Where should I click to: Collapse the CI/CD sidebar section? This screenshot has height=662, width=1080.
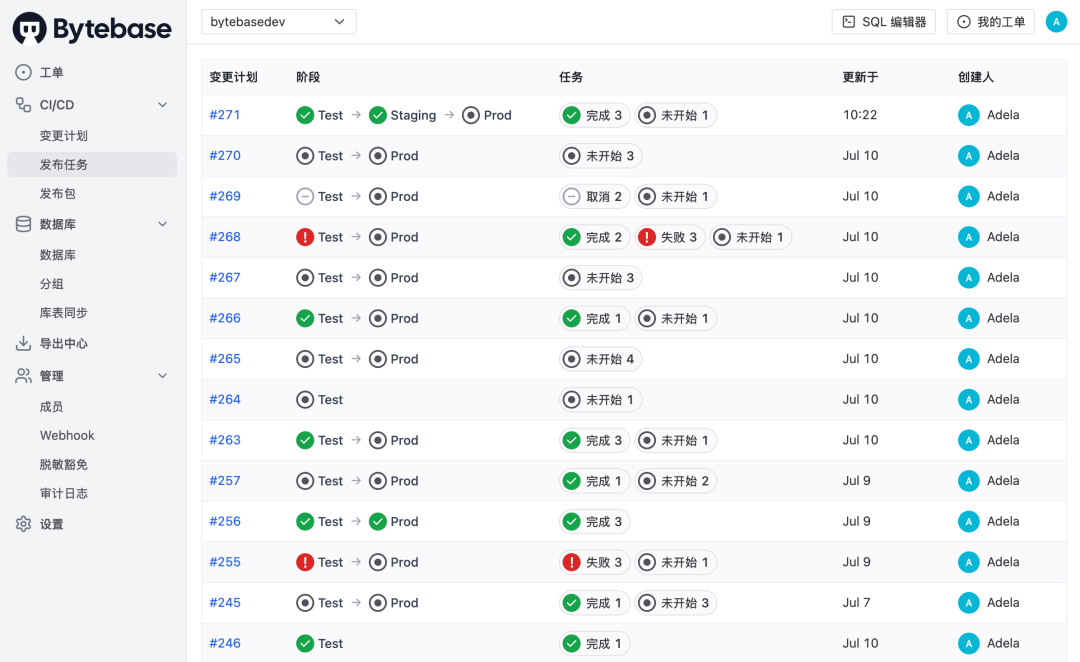[x=163, y=105]
